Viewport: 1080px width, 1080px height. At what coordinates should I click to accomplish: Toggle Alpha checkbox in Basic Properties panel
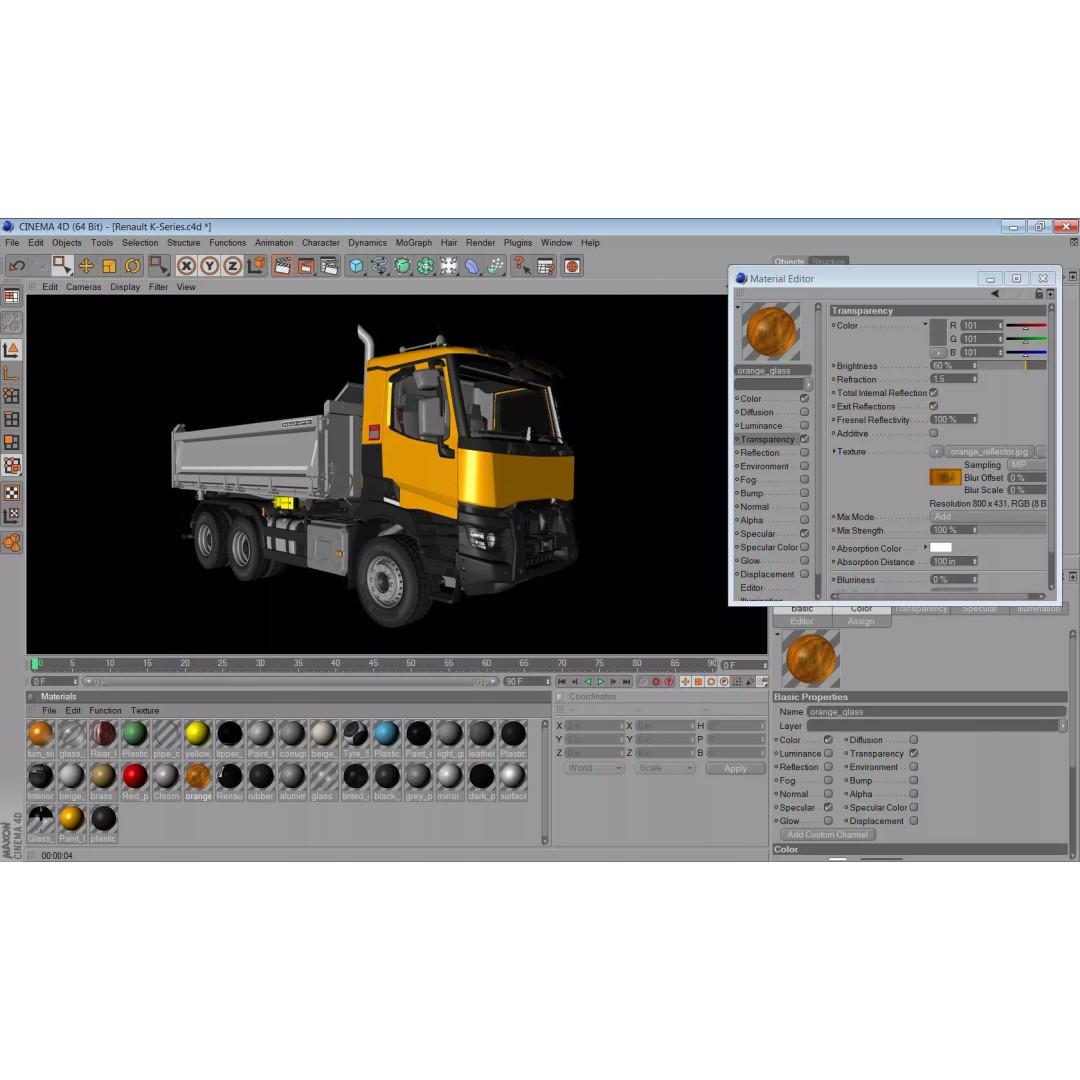pyautogui.click(x=913, y=793)
